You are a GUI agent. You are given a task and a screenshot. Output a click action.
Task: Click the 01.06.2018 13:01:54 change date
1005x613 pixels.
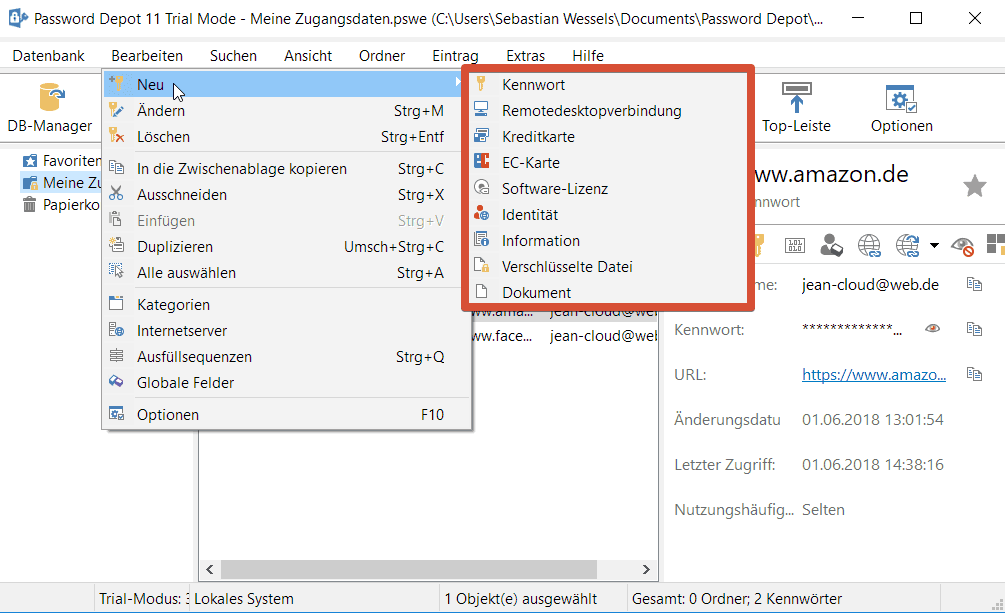(x=872, y=419)
